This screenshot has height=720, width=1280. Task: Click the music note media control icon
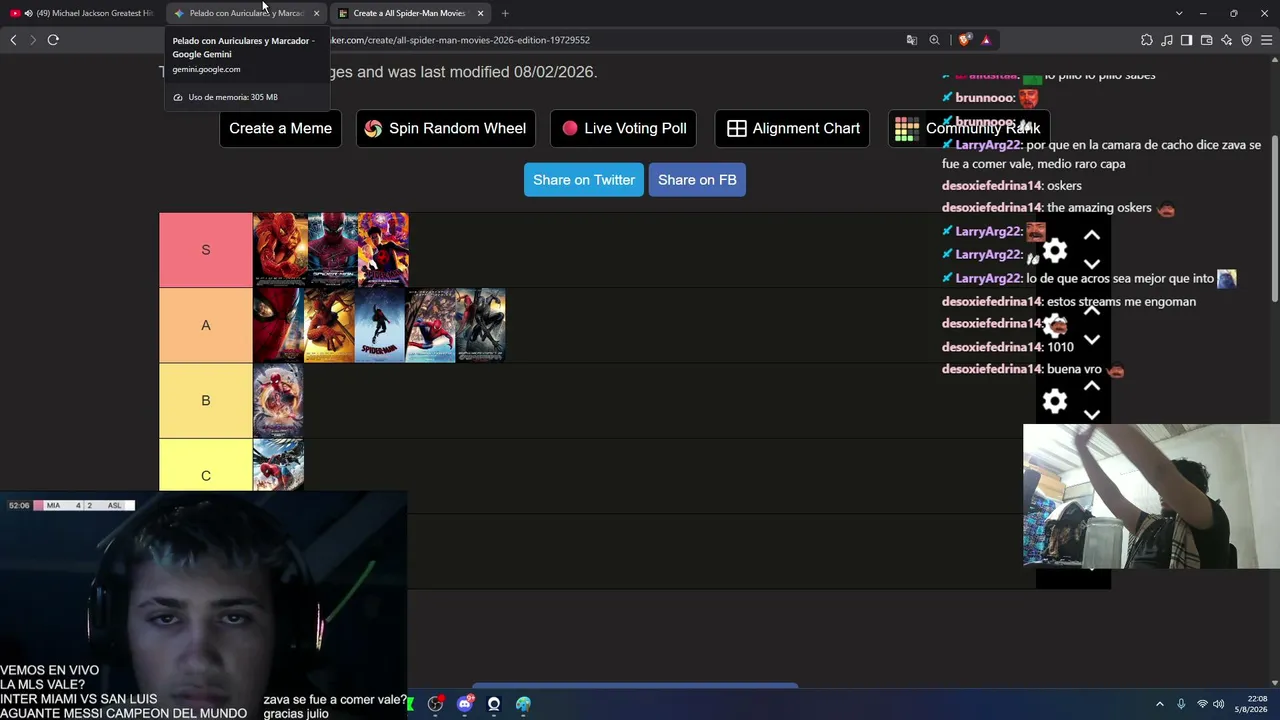[1167, 40]
